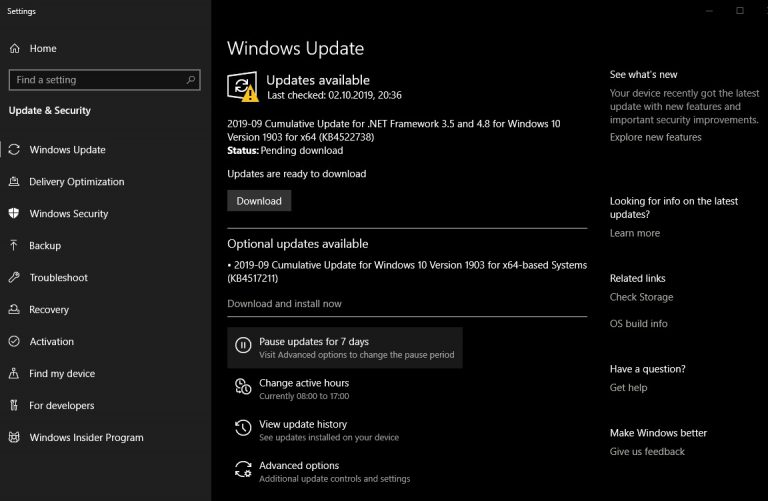
Task: Click the Find my device icon
Action: (14, 373)
